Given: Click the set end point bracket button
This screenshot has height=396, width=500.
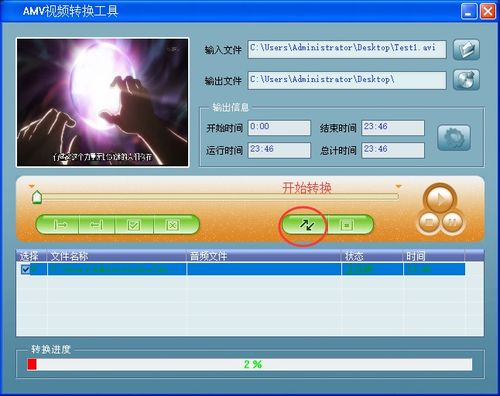Looking at the screenshot, I should (97, 225).
